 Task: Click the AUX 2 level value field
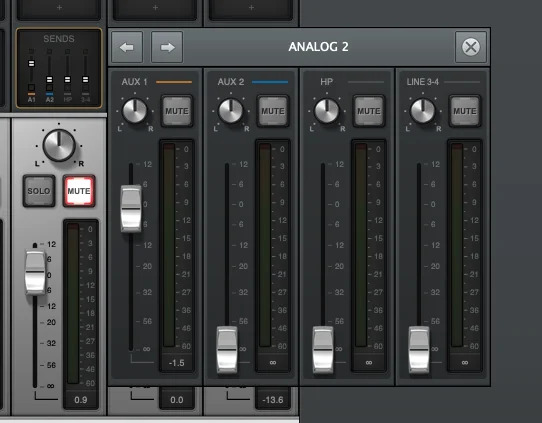click(x=273, y=363)
